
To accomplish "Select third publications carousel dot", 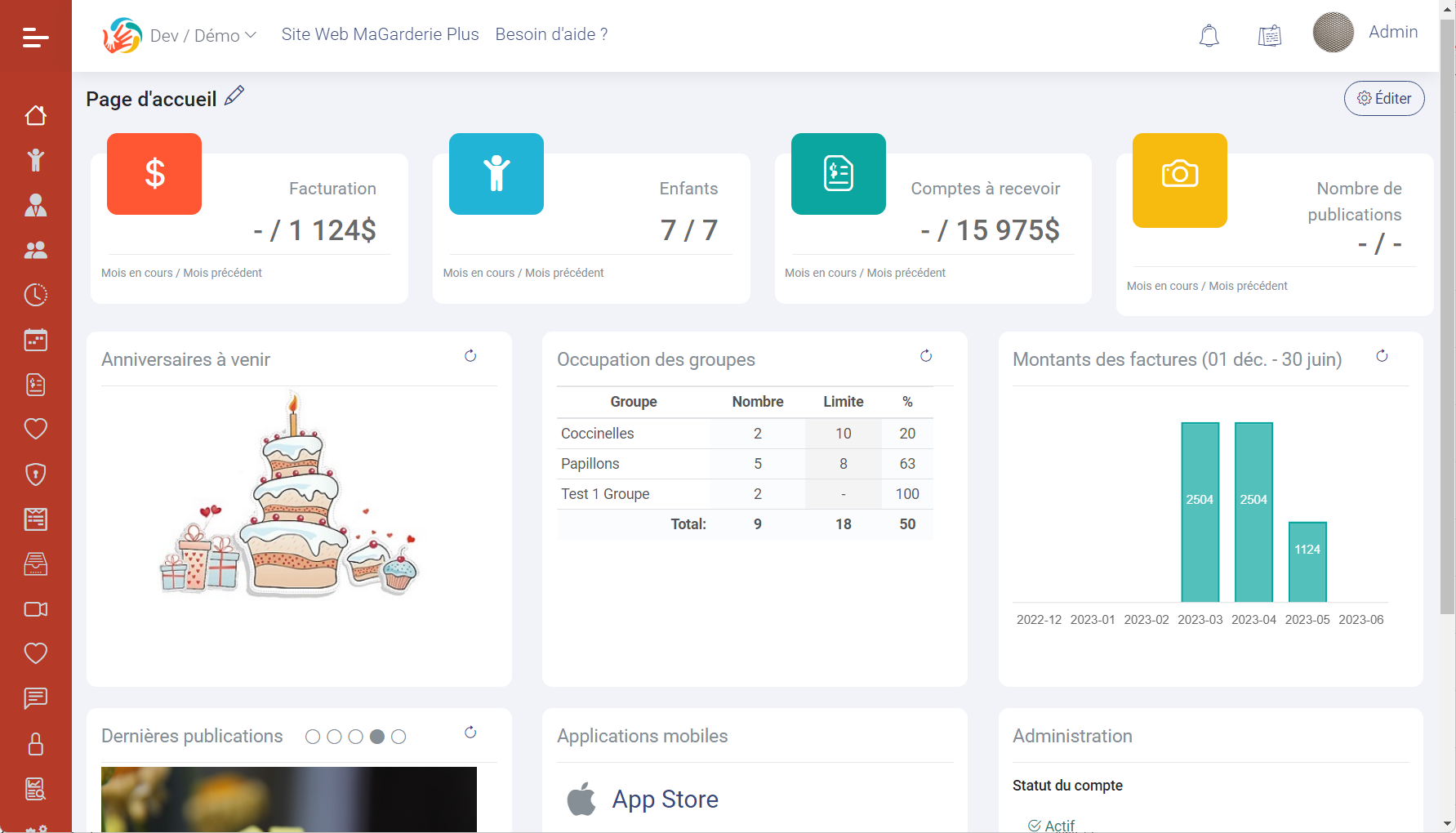I will pos(355,737).
